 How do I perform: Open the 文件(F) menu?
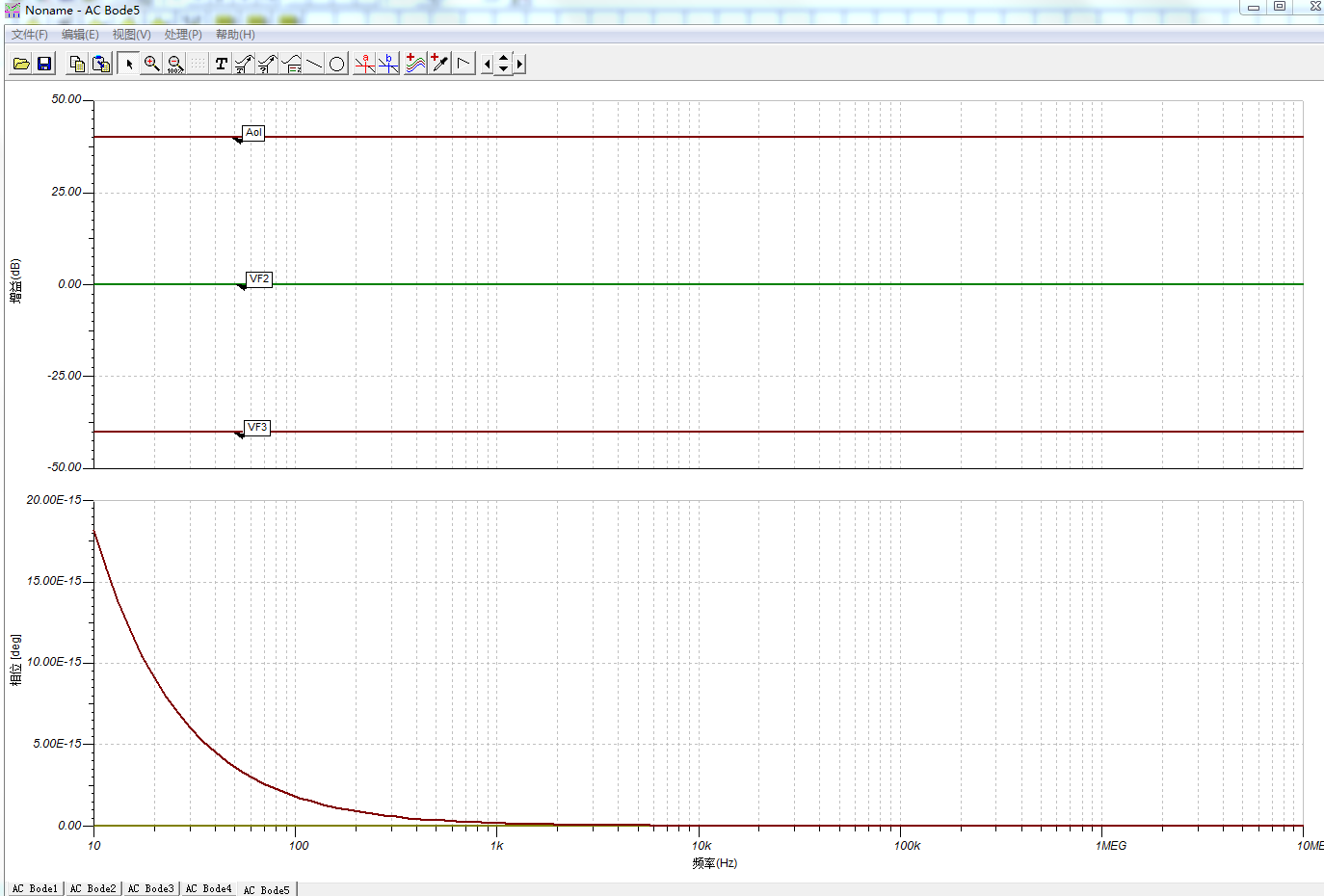point(30,35)
